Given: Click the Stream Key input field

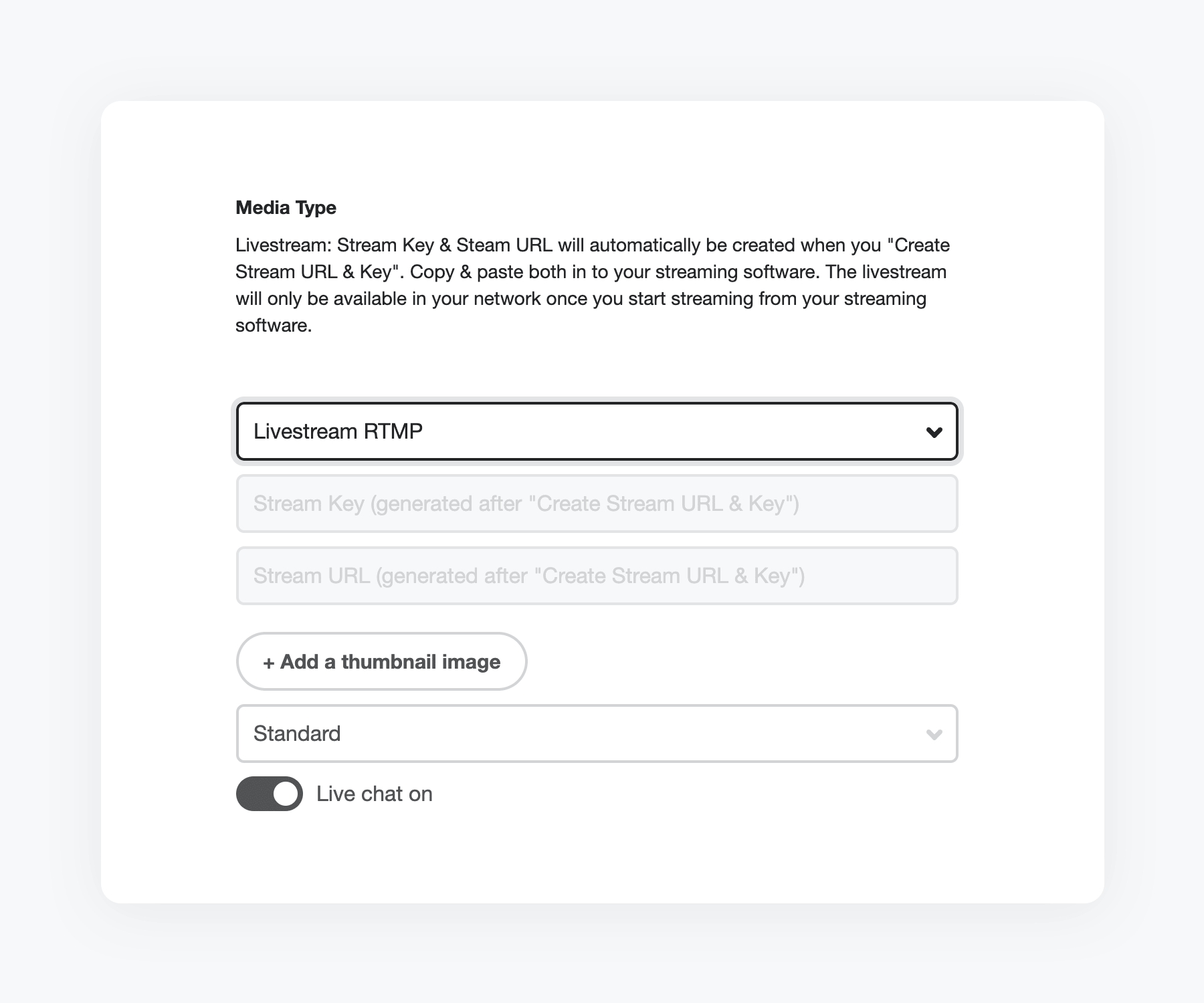Looking at the screenshot, I should [597, 504].
